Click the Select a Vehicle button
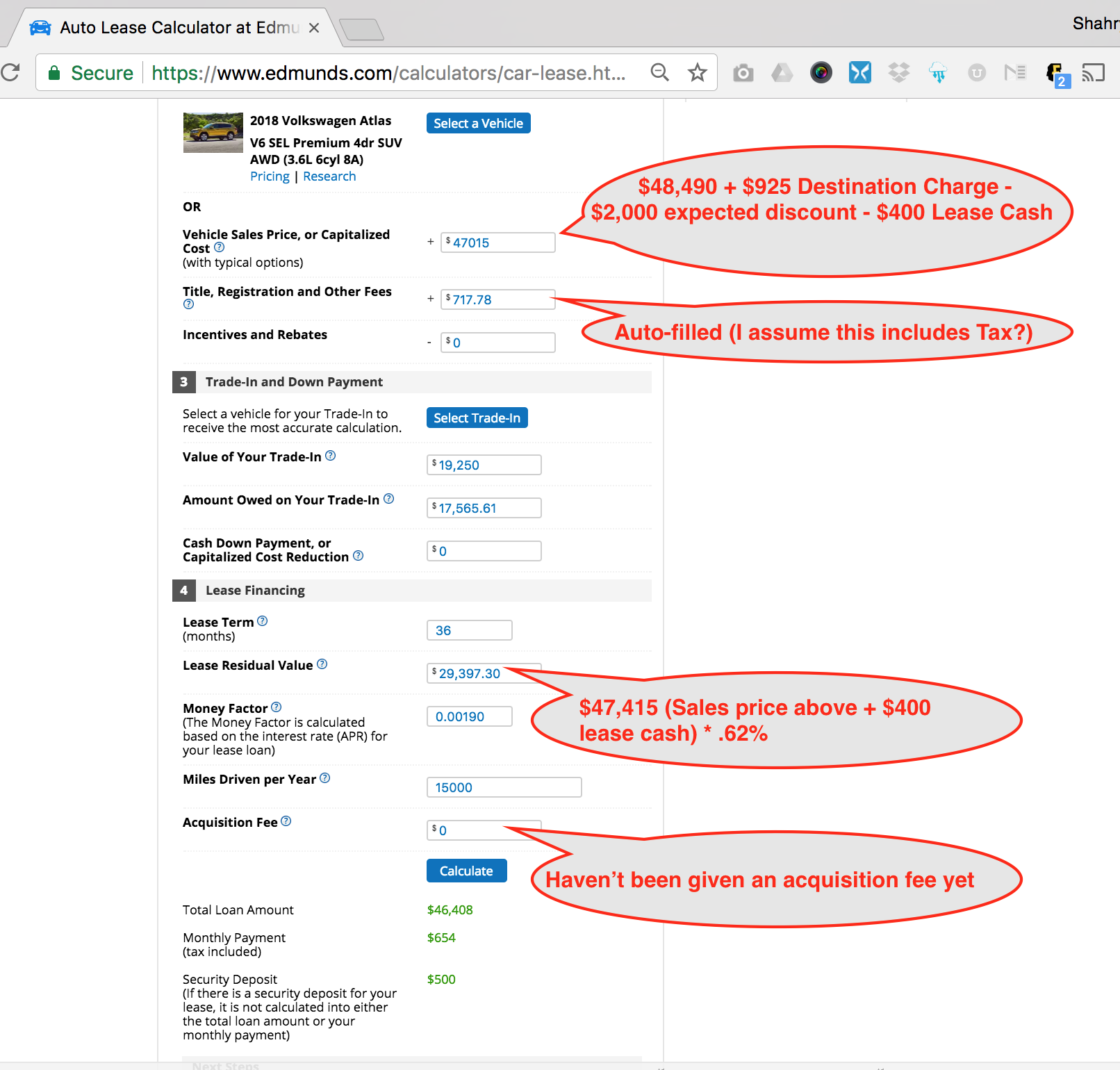Screen dimensions: 1120x1070 (x=478, y=123)
